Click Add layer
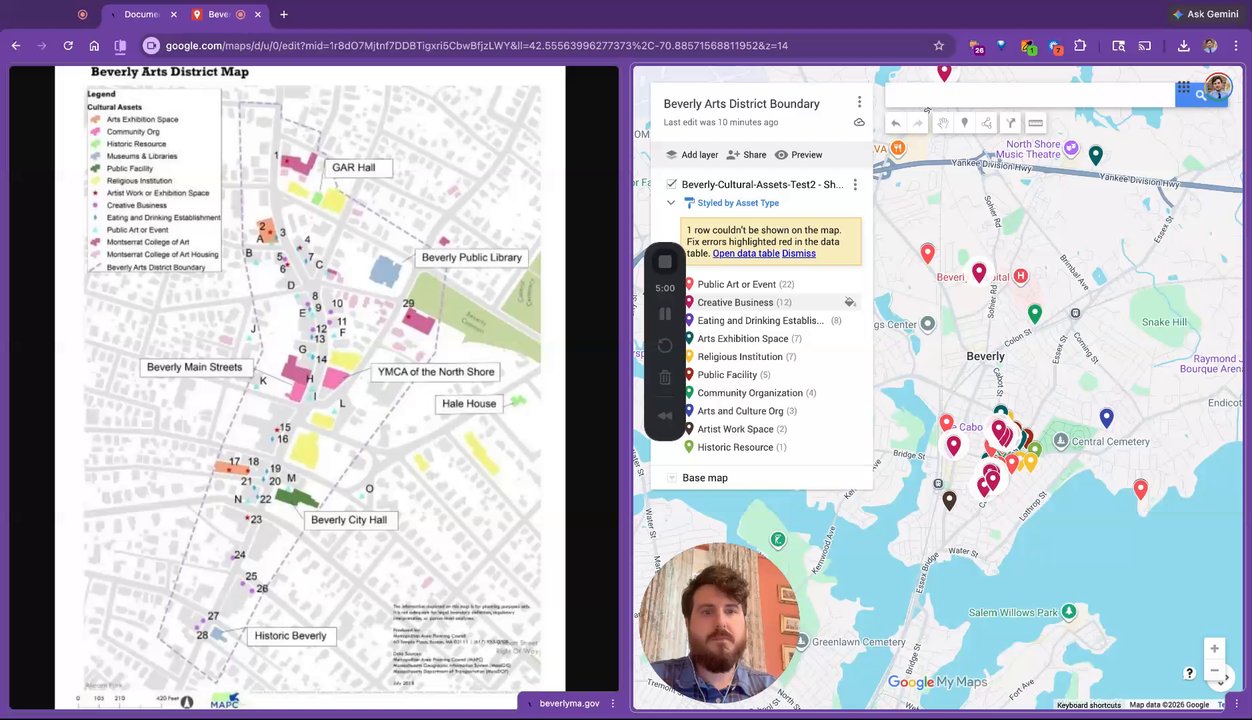The image size is (1252, 720). pyautogui.click(x=691, y=155)
